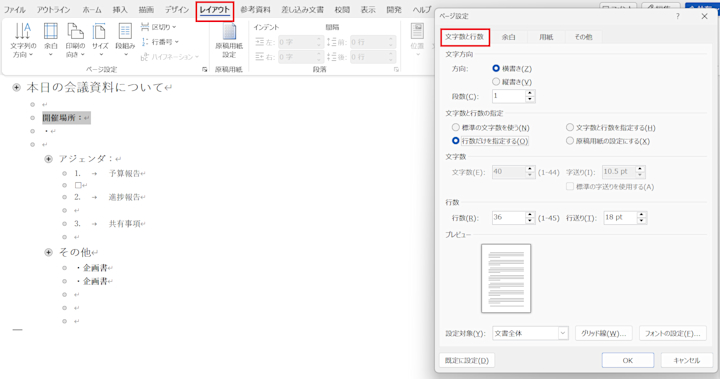Screen dimensions: 720x379
Task: Collapse the アジェンダ outline heading
Action: (48, 159)
